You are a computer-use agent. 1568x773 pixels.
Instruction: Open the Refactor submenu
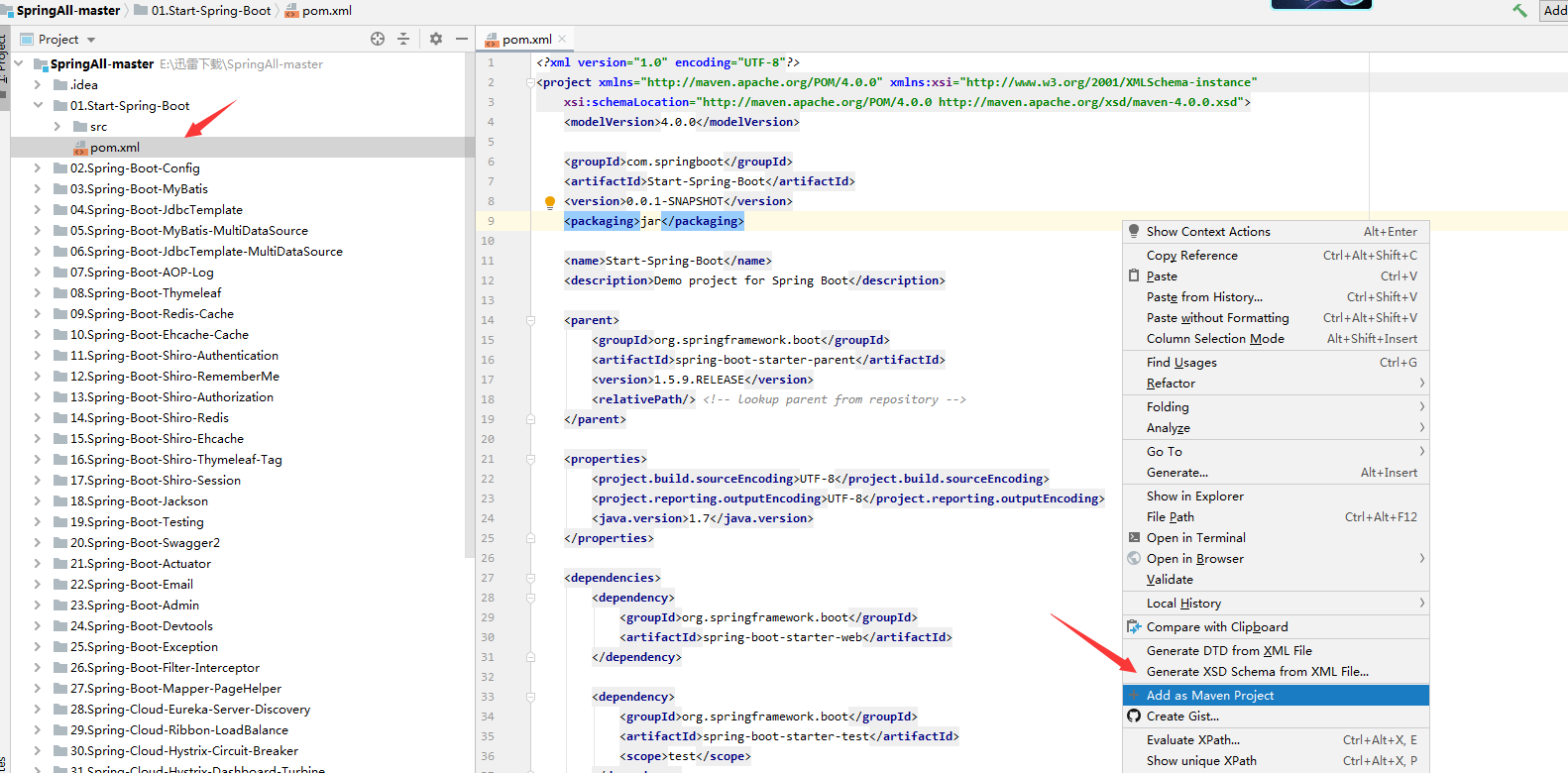tap(1276, 383)
